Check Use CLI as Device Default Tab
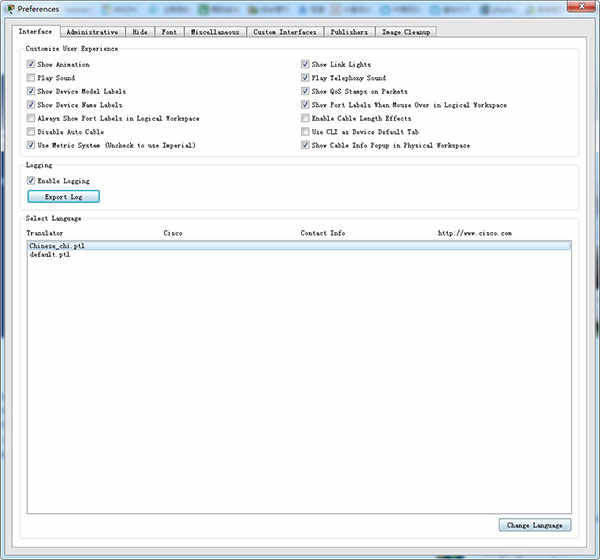 coord(305,132)
